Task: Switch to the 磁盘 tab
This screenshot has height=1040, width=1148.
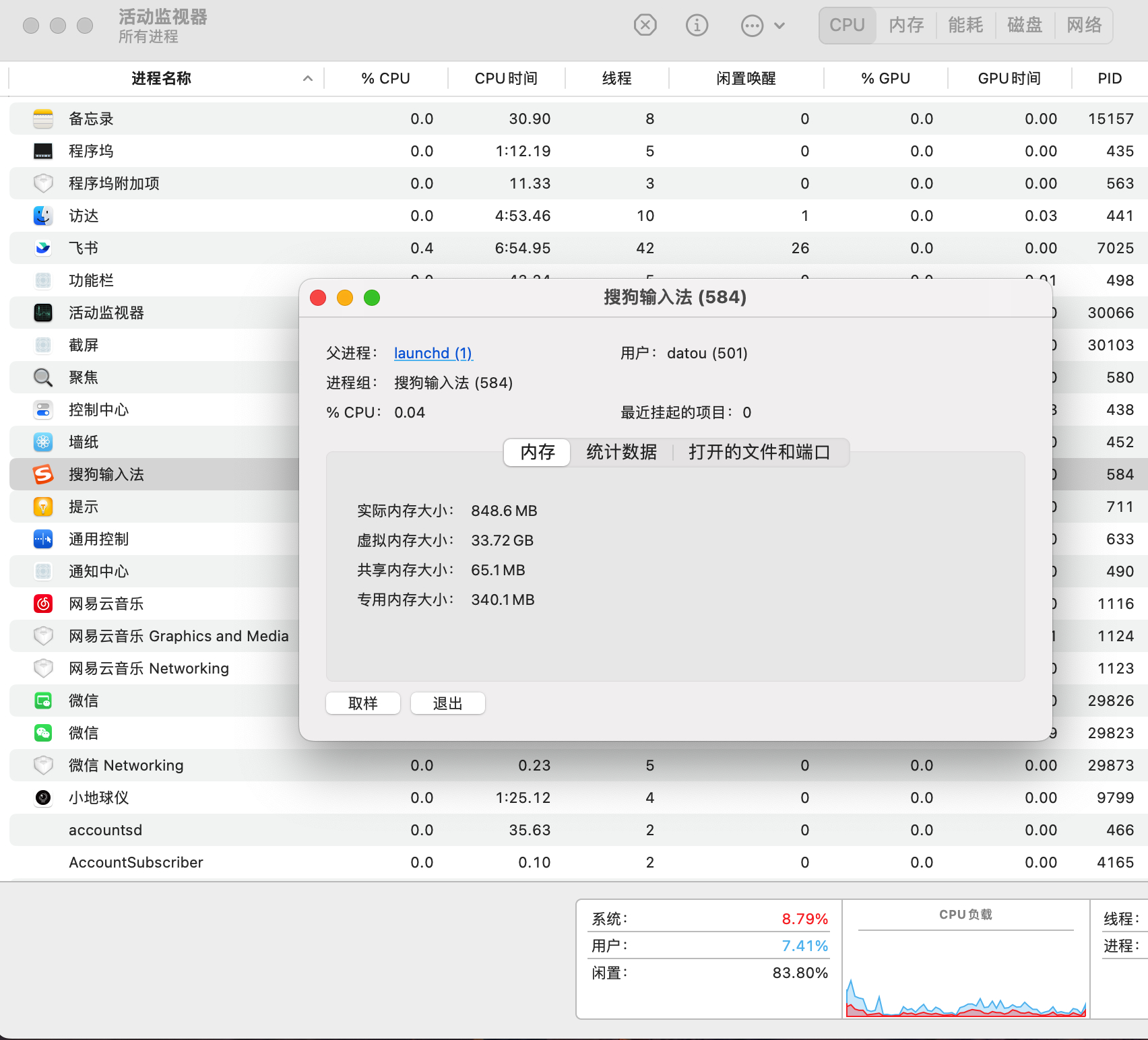Action: pyautogui.click(x=1025, y=26)
